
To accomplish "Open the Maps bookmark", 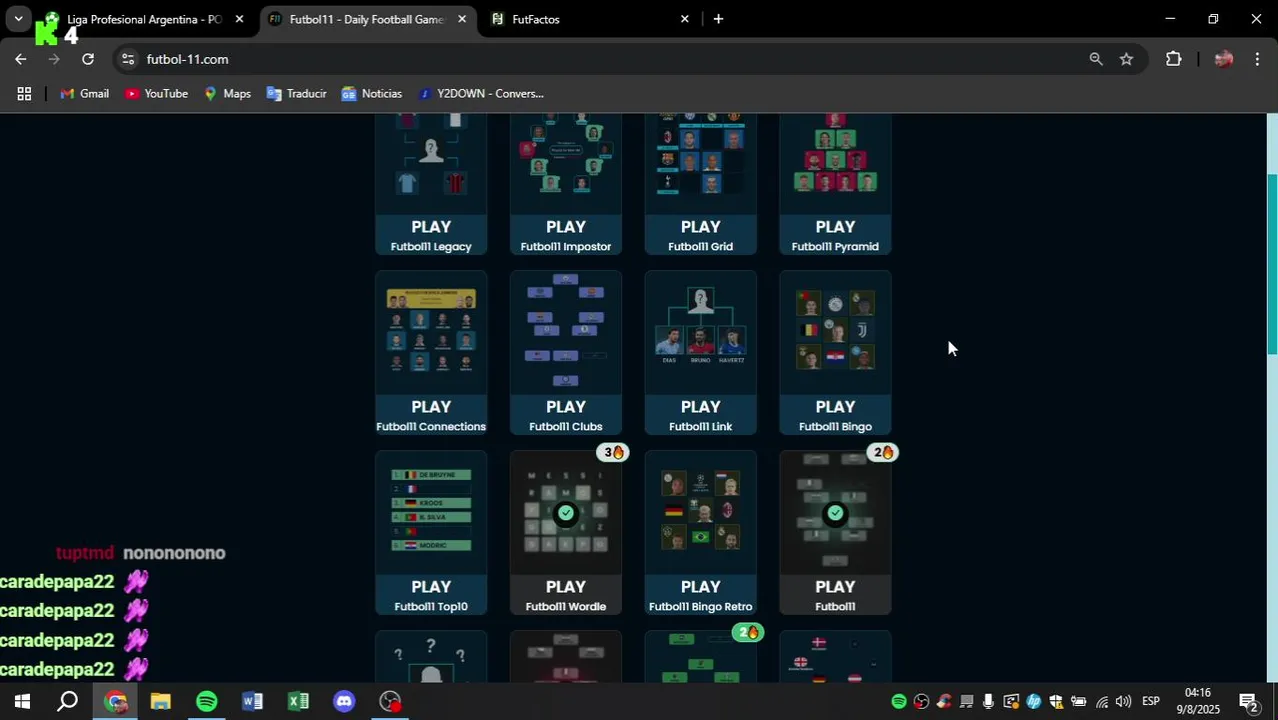I will click(x=227, y=94).
